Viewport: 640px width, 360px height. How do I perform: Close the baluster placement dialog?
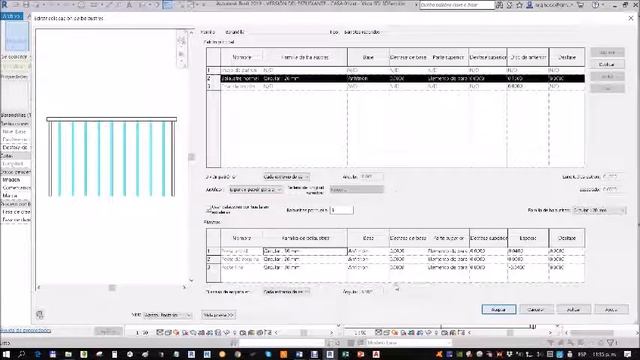pyautogui.click(x=631, y=18)
